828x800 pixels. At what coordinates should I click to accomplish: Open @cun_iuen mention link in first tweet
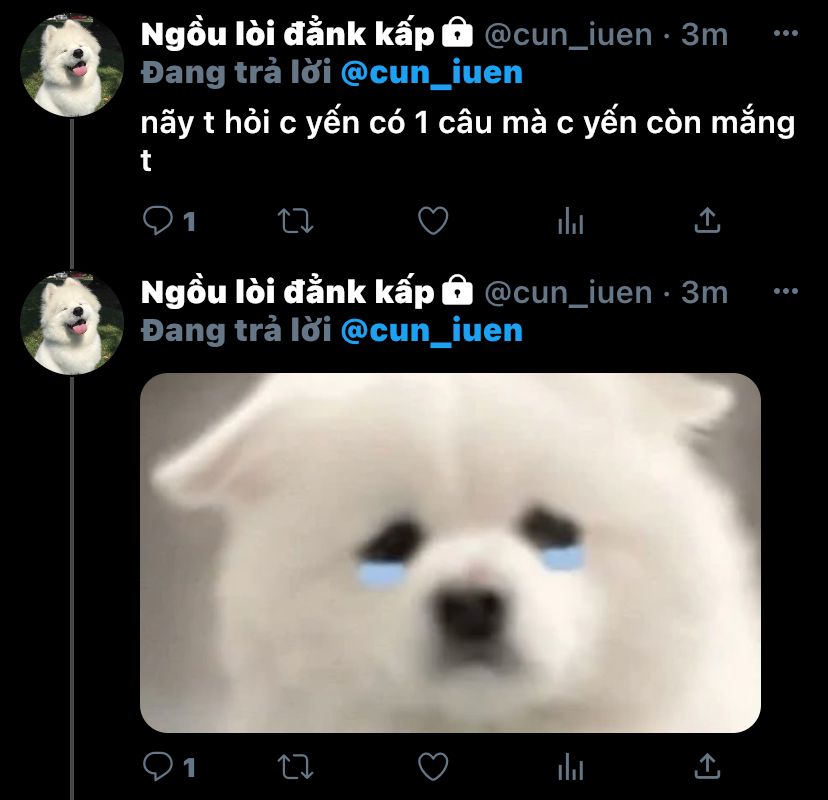432,73
